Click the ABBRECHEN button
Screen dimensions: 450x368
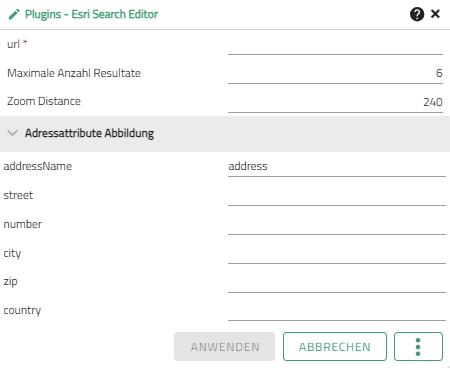coord(335,347)
